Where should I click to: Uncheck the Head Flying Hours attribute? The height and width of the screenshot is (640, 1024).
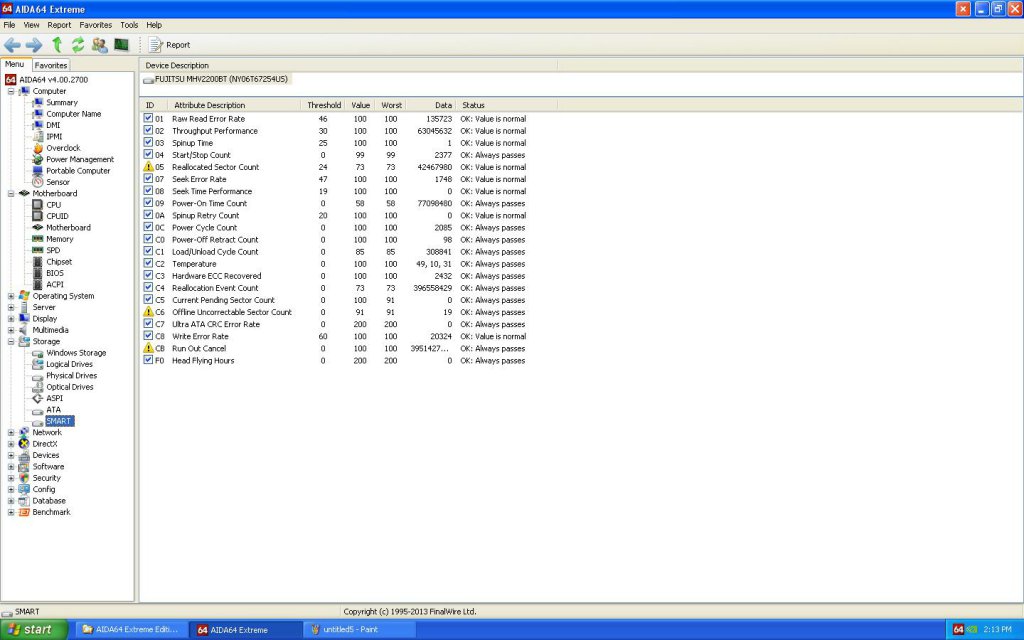tap(148, 360)
